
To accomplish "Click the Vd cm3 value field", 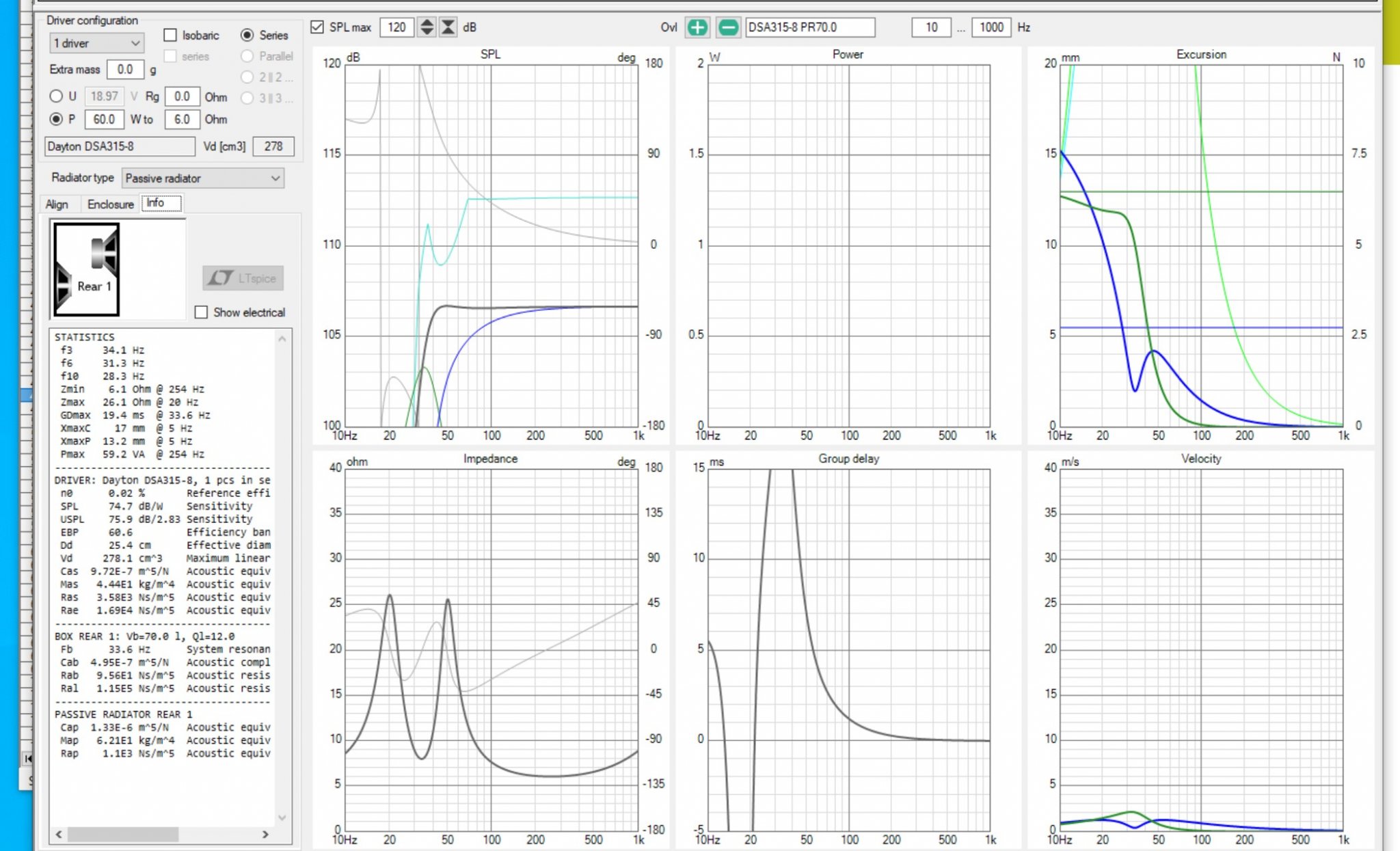I will coord(273,146).
